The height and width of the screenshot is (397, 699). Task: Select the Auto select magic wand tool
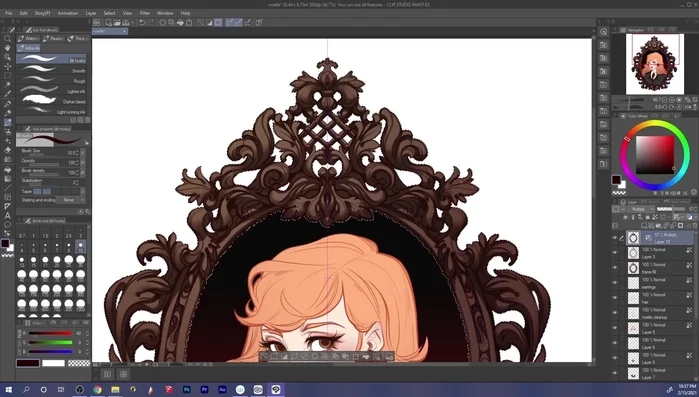point(8,85)
